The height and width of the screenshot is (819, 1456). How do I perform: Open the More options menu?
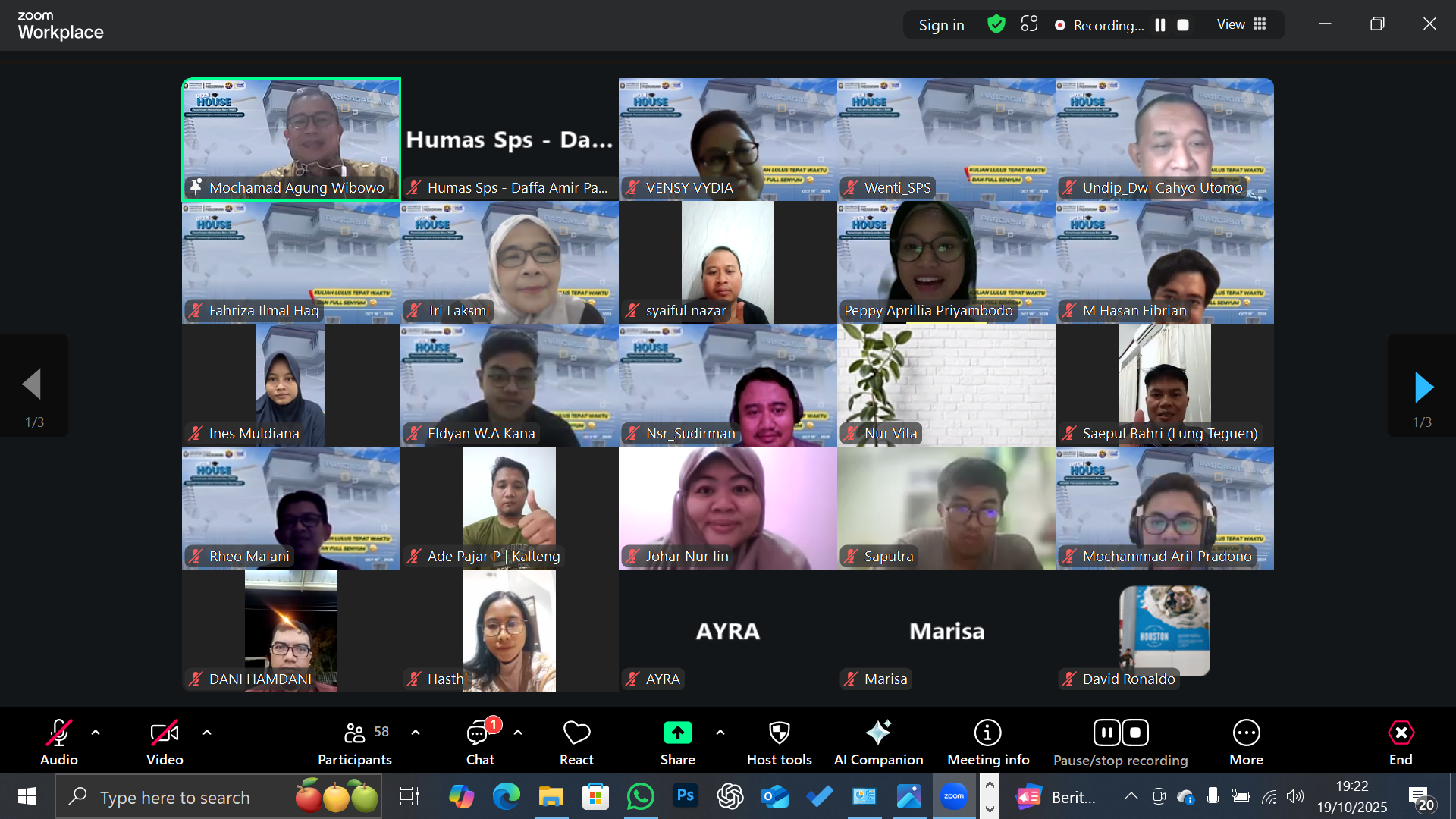click(x=1246, y=742)
